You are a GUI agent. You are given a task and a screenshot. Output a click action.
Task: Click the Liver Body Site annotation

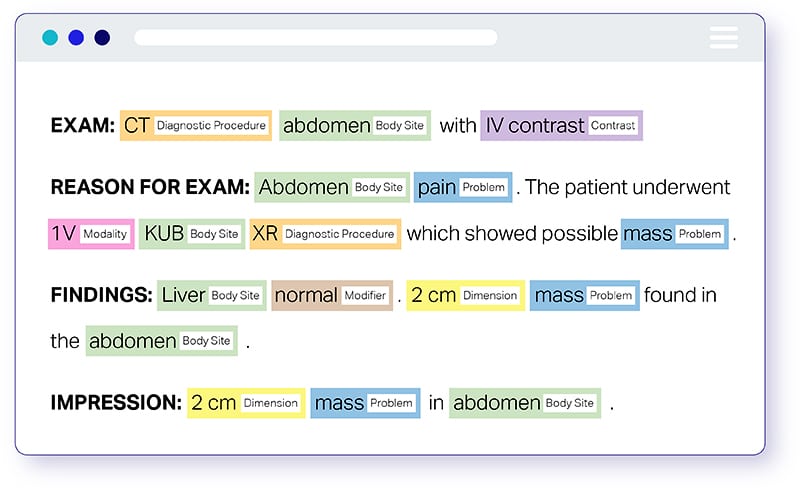211,296
